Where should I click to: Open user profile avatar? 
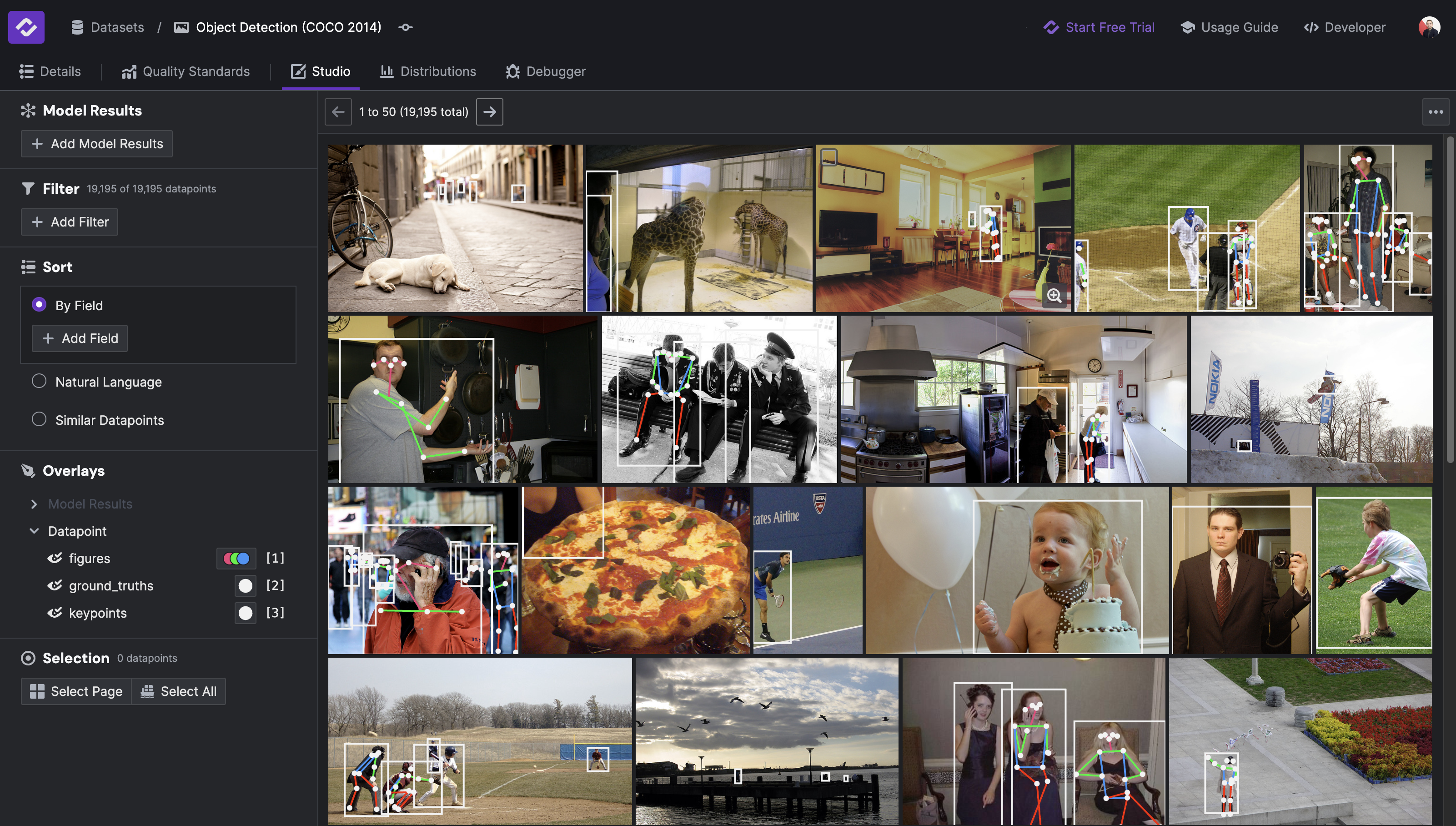click(1429, 27)
